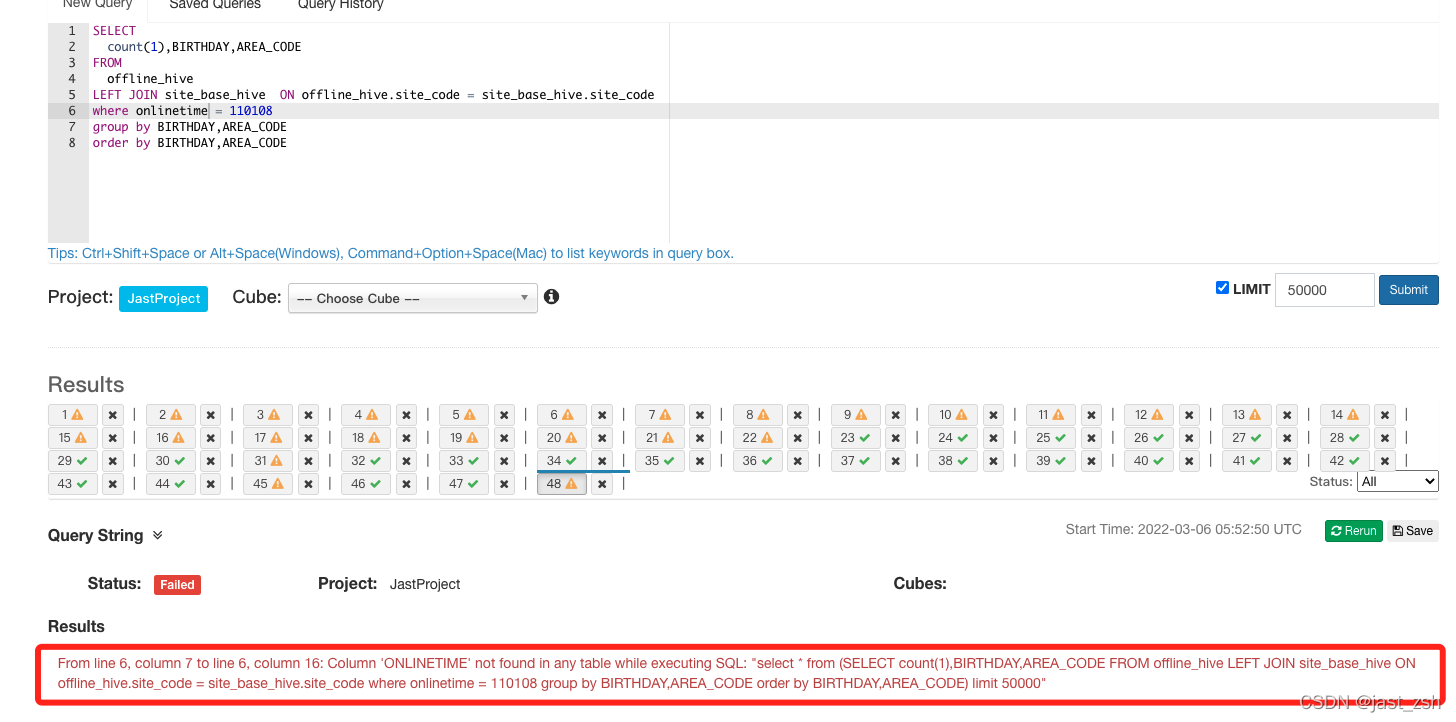The width and height of the screenshot is (1456, 722).
Task: Click the SELECT keyword in editor
Action: coord(114,31)
